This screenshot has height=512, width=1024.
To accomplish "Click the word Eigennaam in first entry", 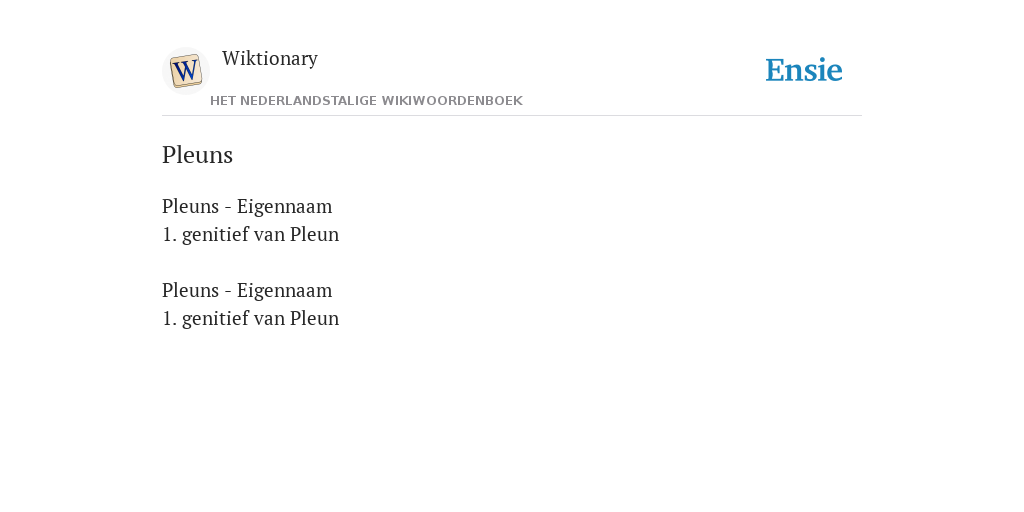I will coord(284,206).
